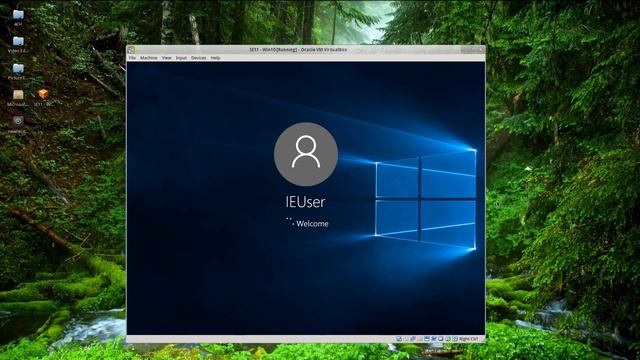Open the Input menu

tap(181, 58)
